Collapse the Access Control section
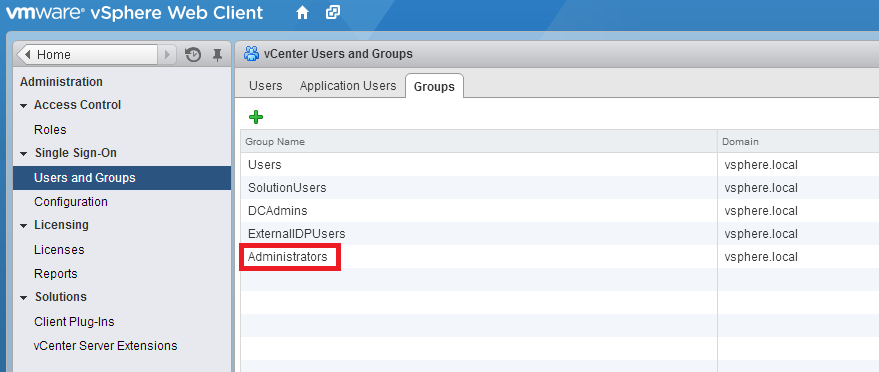The width and height of the screenshot is (879, 372). click(x=24, y=105)
